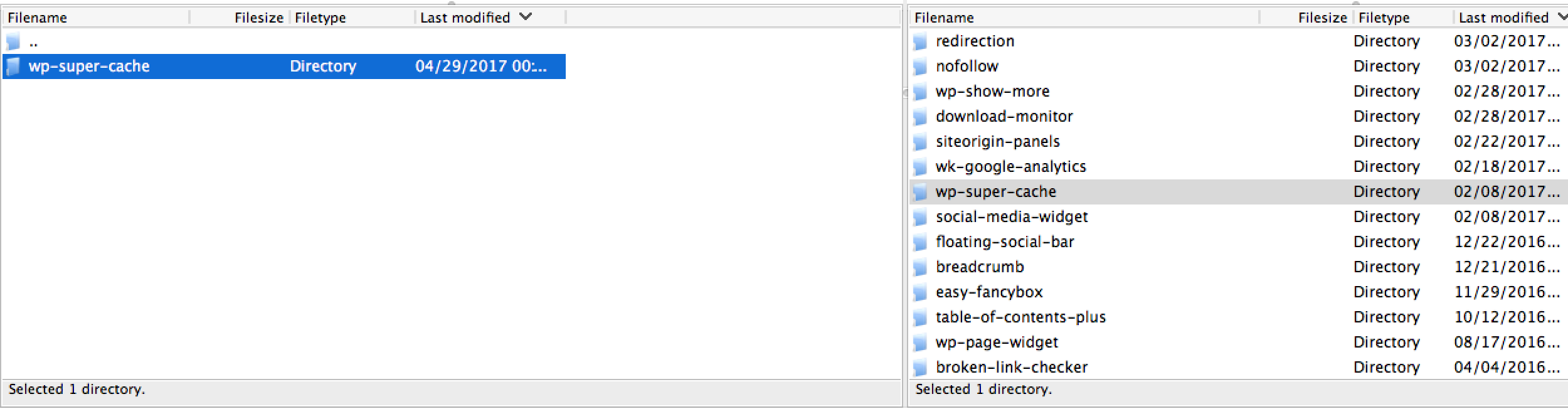Click the siteorigin-panels folder icon

[x=920, y=142]
